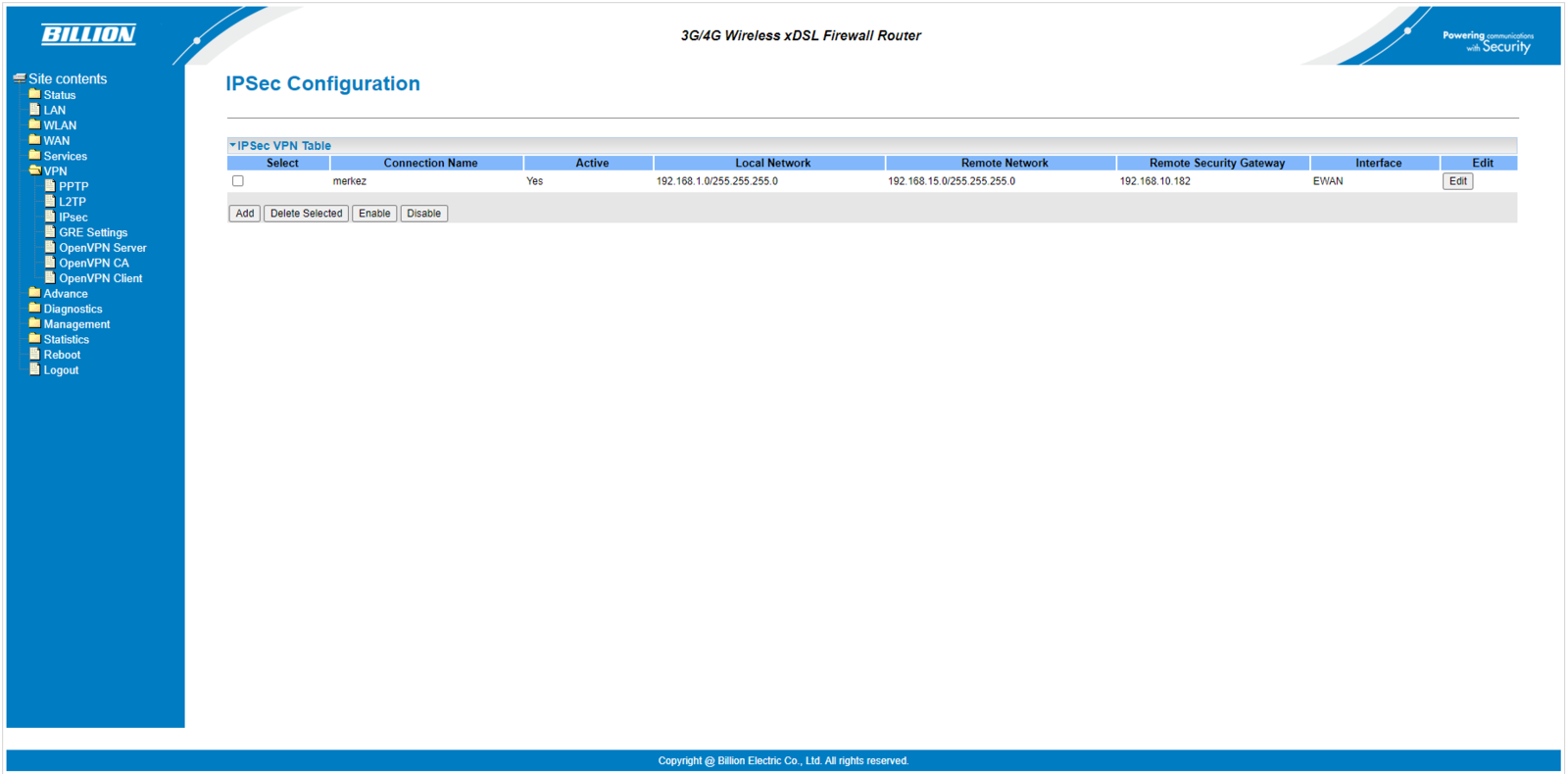Click the Delete Selected button
This screenshot has height=774, width=1568.
306,214
